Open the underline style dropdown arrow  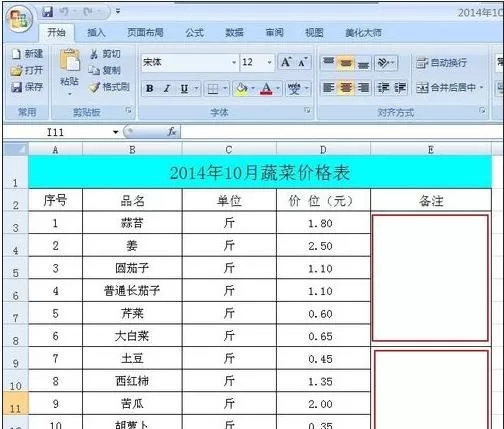point(196,89)
